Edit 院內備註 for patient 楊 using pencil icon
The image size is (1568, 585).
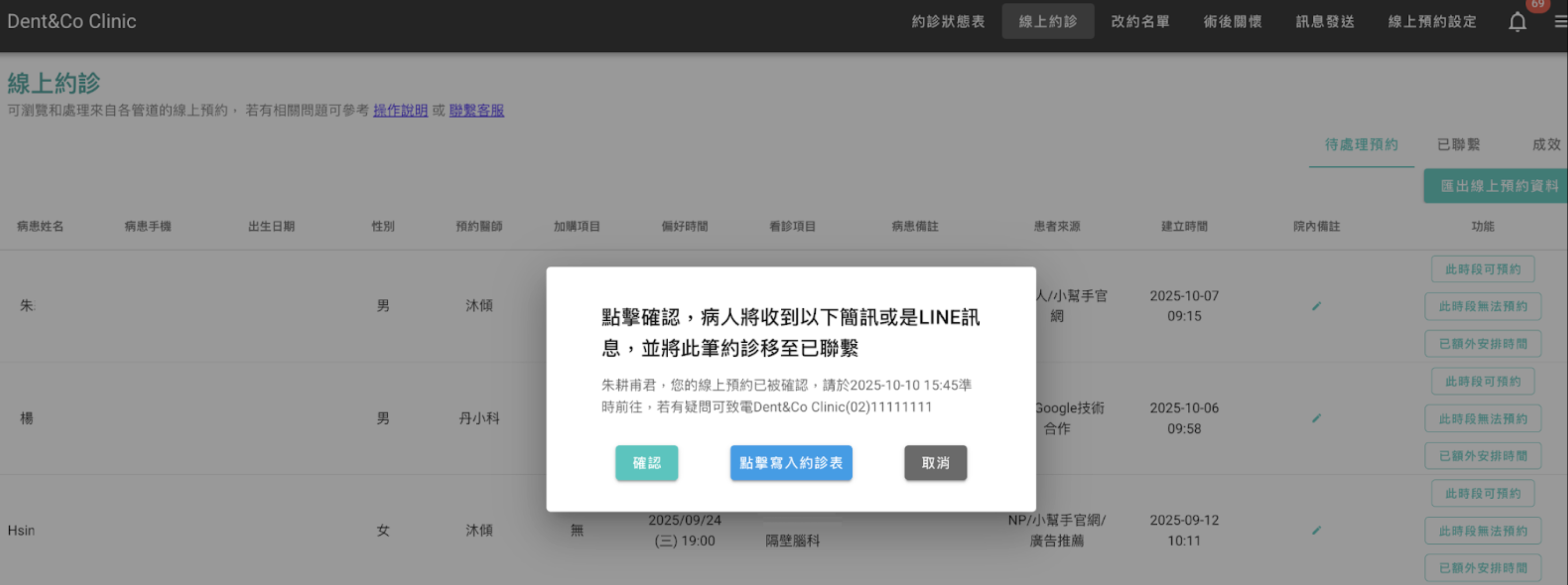pyautogui.click(x=1316, y=418)
